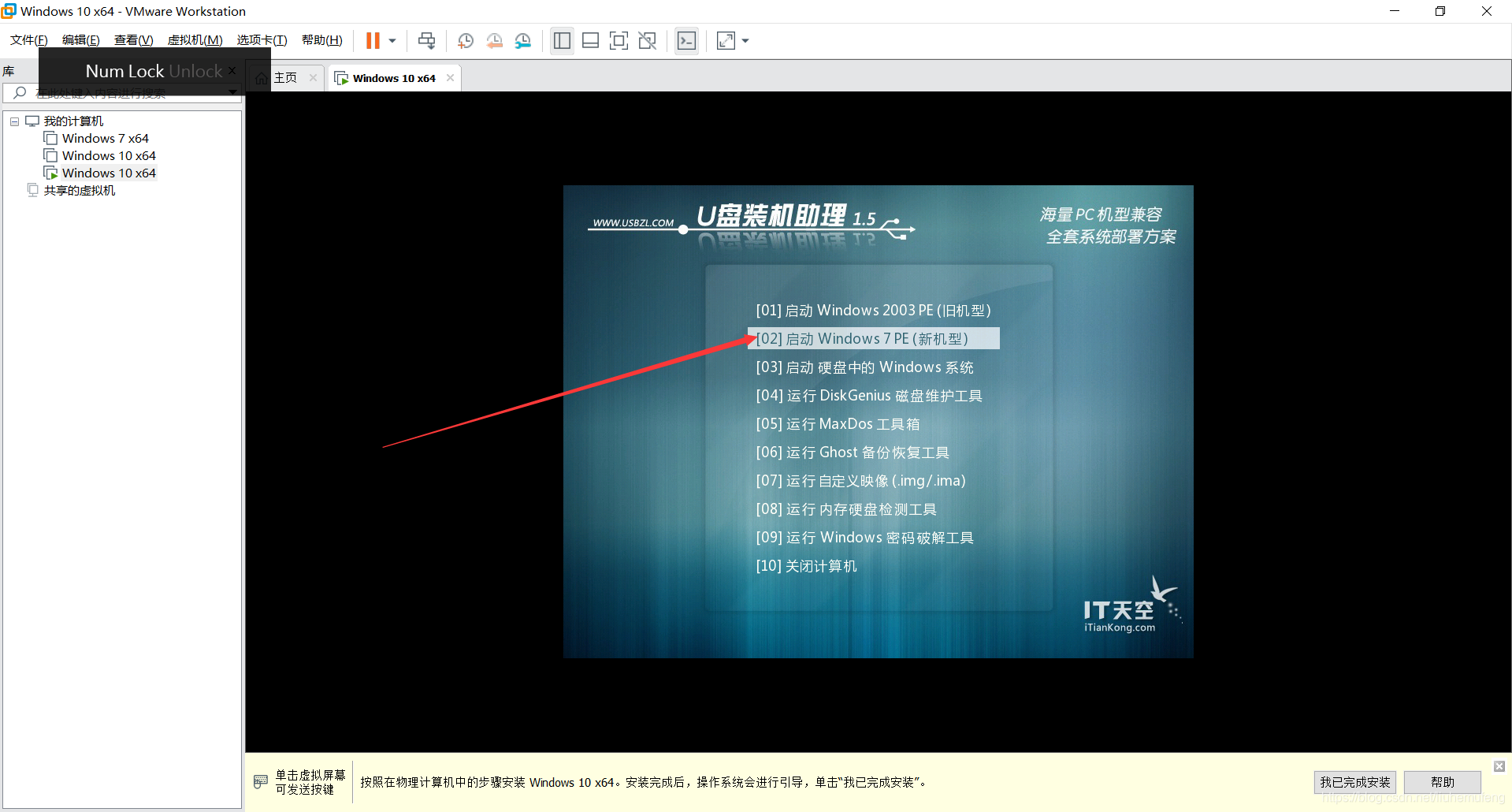Open the snapshot manager icon
The height and width of the screenshot is (812, 1512).
pyautogui.click(x=522, y=40)
